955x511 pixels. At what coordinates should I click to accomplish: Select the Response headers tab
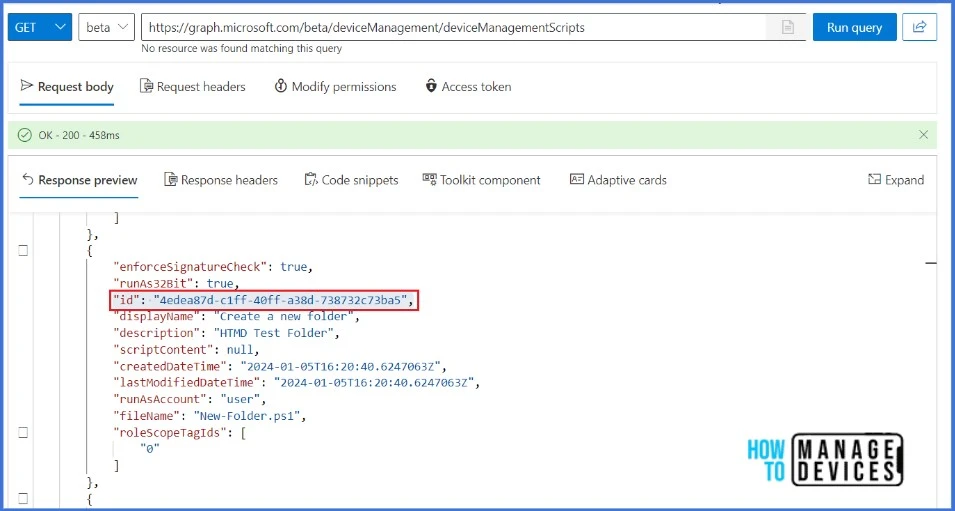point(221,180)
